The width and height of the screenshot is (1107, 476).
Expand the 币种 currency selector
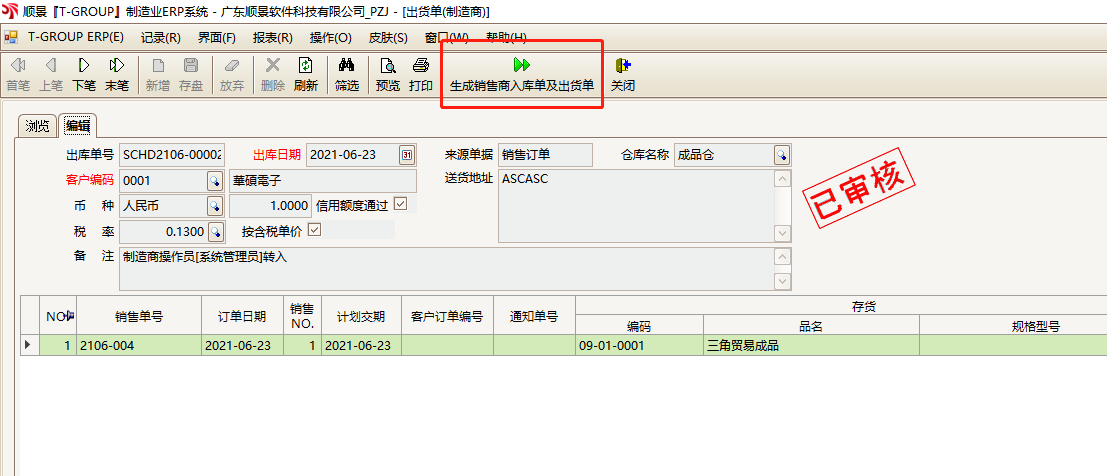(x=214, y=206)
